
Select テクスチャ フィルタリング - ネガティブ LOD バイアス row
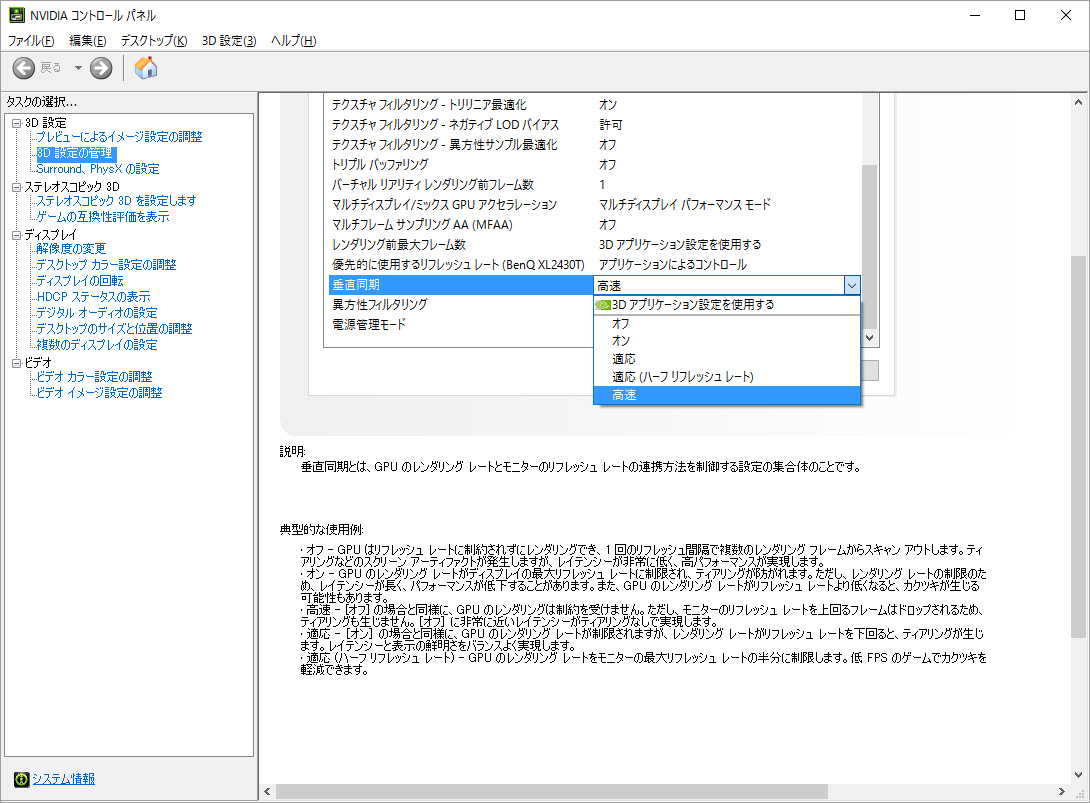594,125
